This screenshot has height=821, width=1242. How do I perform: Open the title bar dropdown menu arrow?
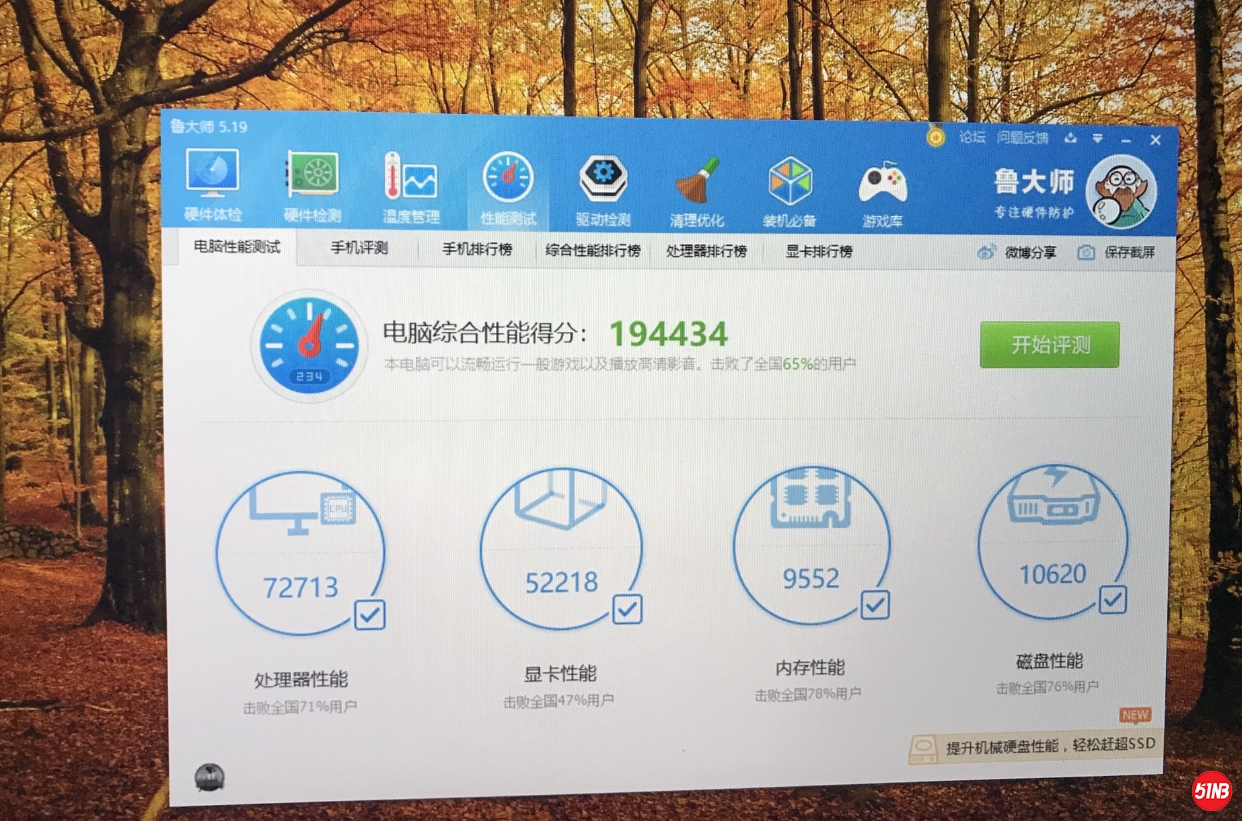1097,138
